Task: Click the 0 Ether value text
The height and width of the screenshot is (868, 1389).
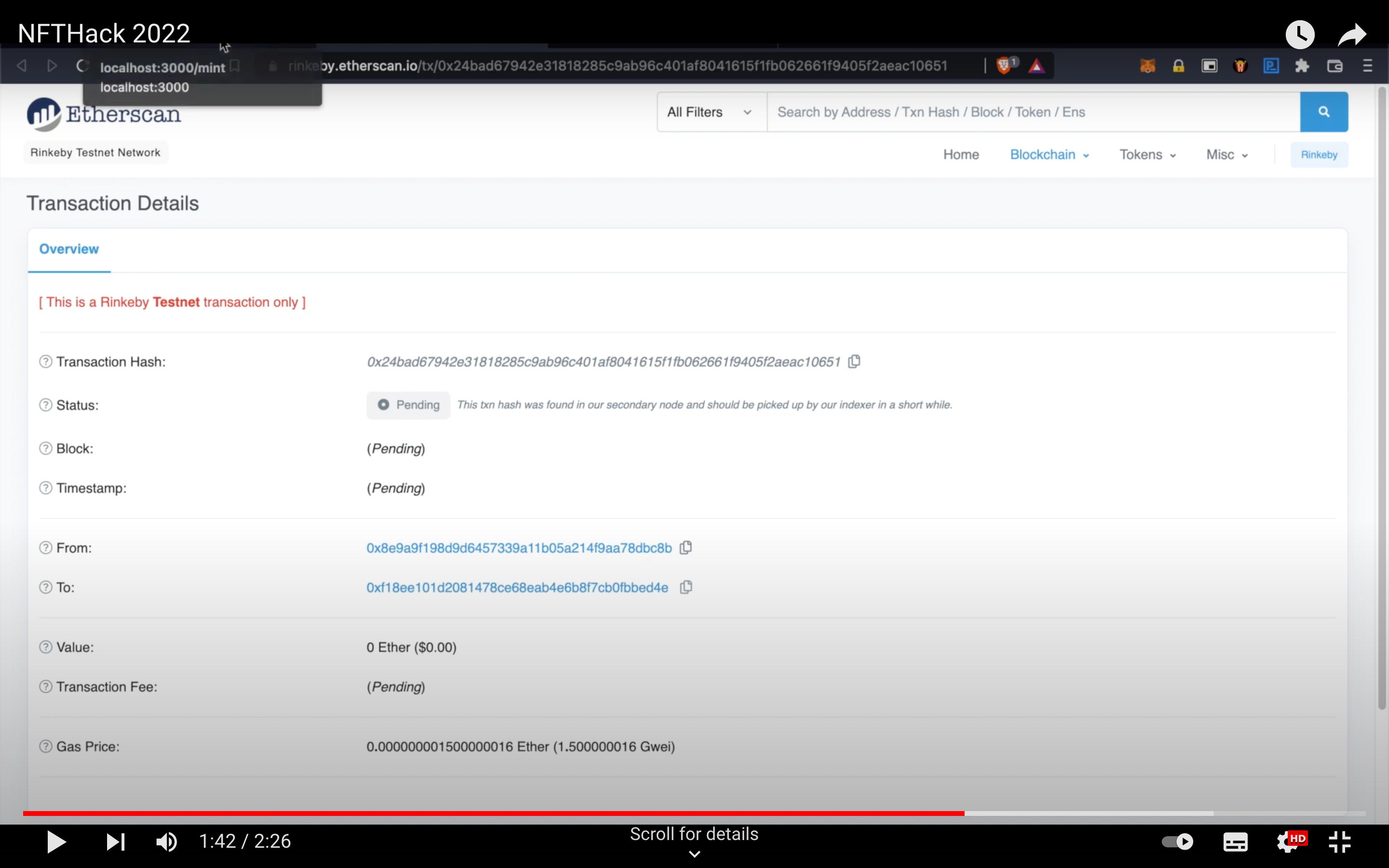Action: [411, 648]
